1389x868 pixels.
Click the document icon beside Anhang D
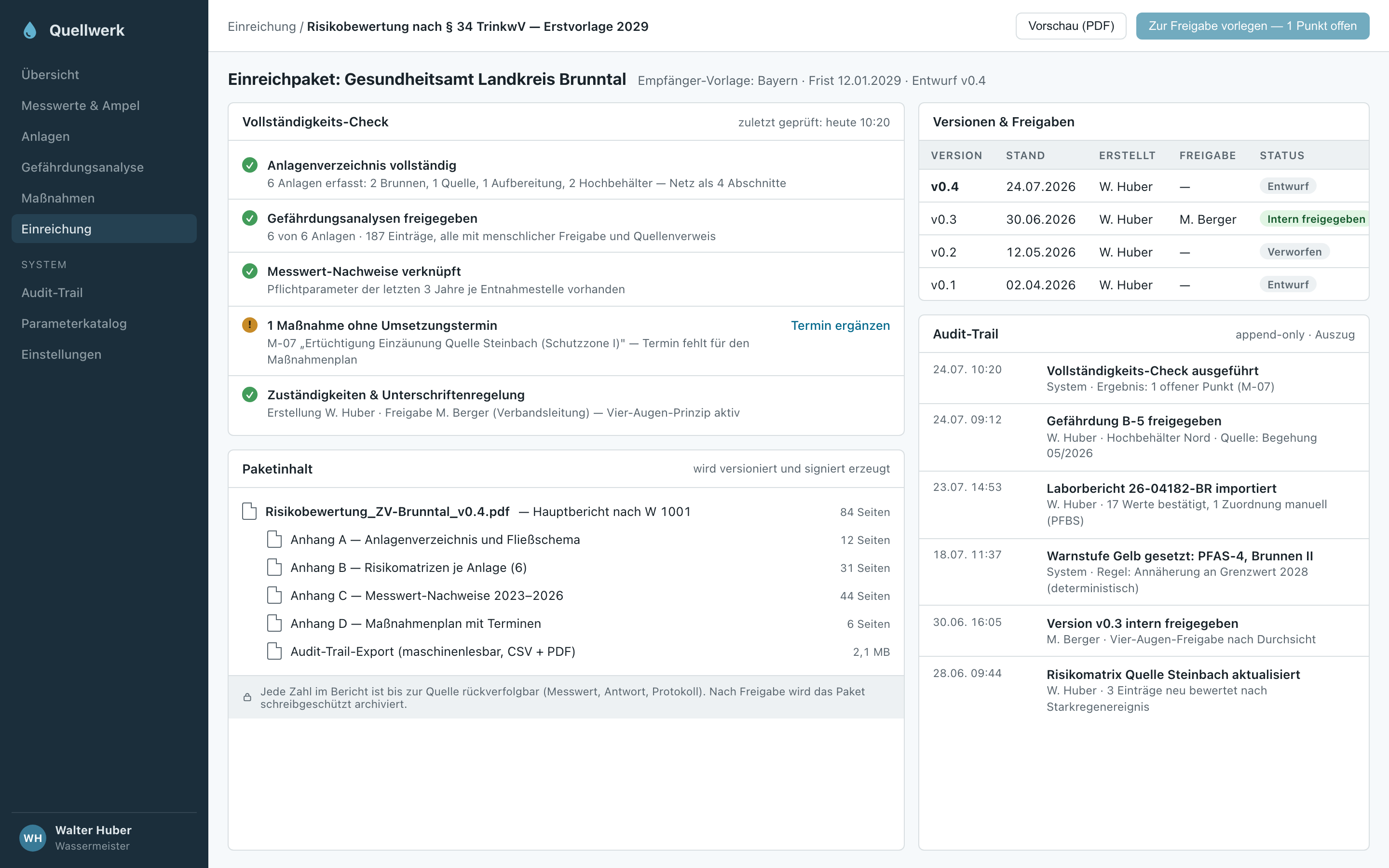[x=274, y=624]
